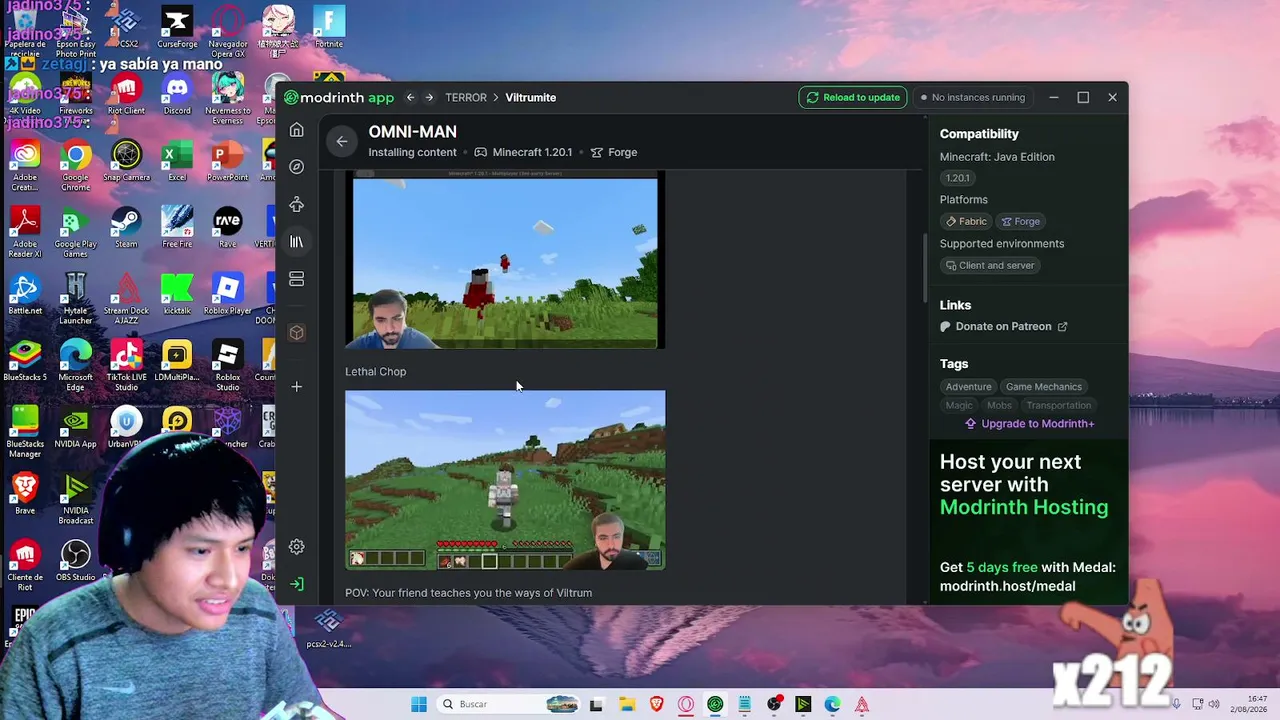Click the 1.20.1 version tag
This screenshot has height=720, width=1280.
tap(957, 178)
